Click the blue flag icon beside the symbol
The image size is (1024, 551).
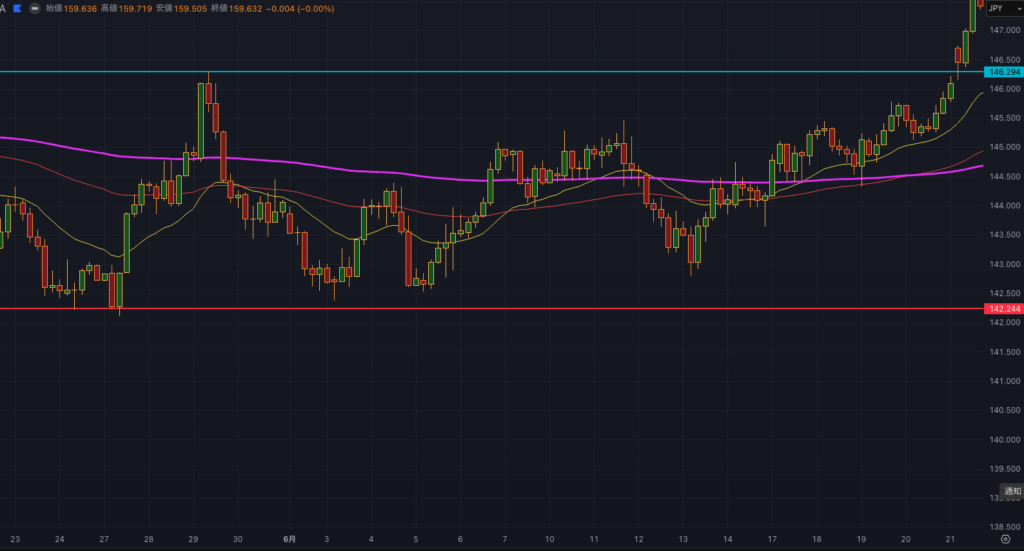coord(18,8)
